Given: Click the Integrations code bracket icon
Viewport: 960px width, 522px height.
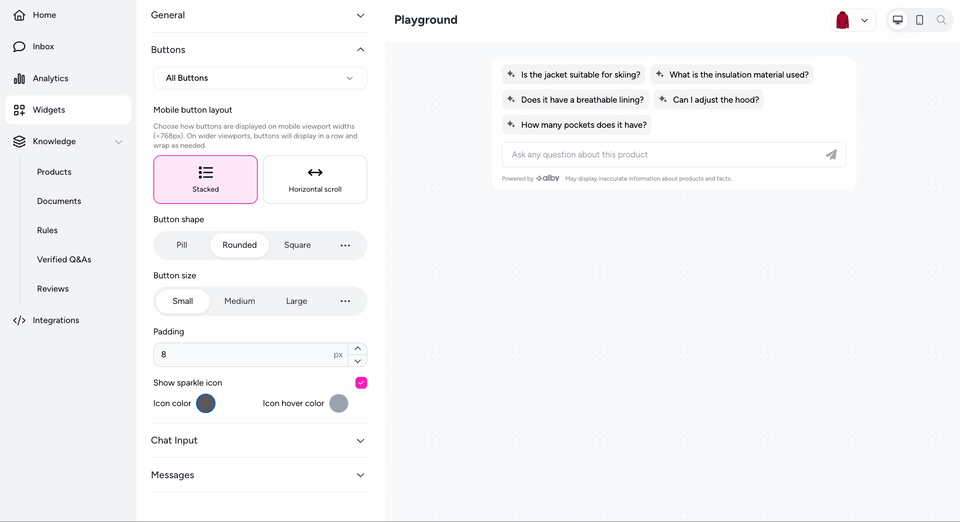Looking at the screenshot, I should (x=20, y=320).
